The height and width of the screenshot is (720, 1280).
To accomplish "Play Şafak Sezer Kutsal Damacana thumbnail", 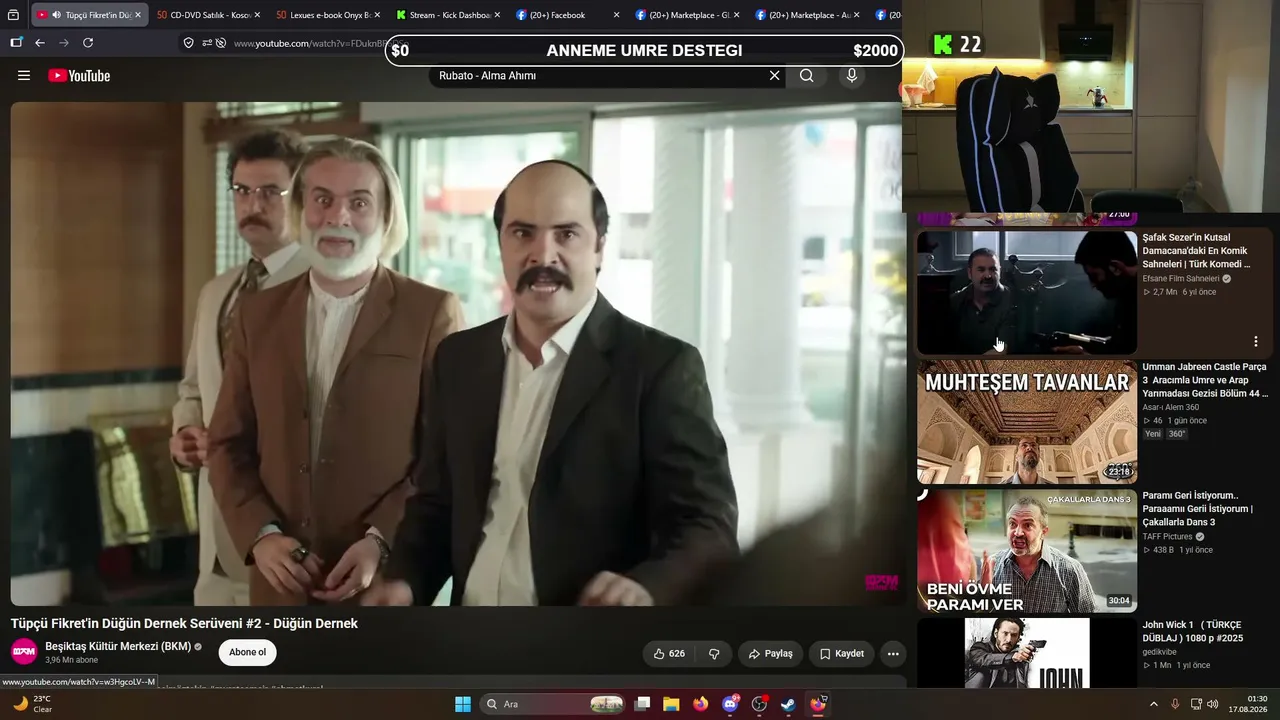I will point(1027,293).
